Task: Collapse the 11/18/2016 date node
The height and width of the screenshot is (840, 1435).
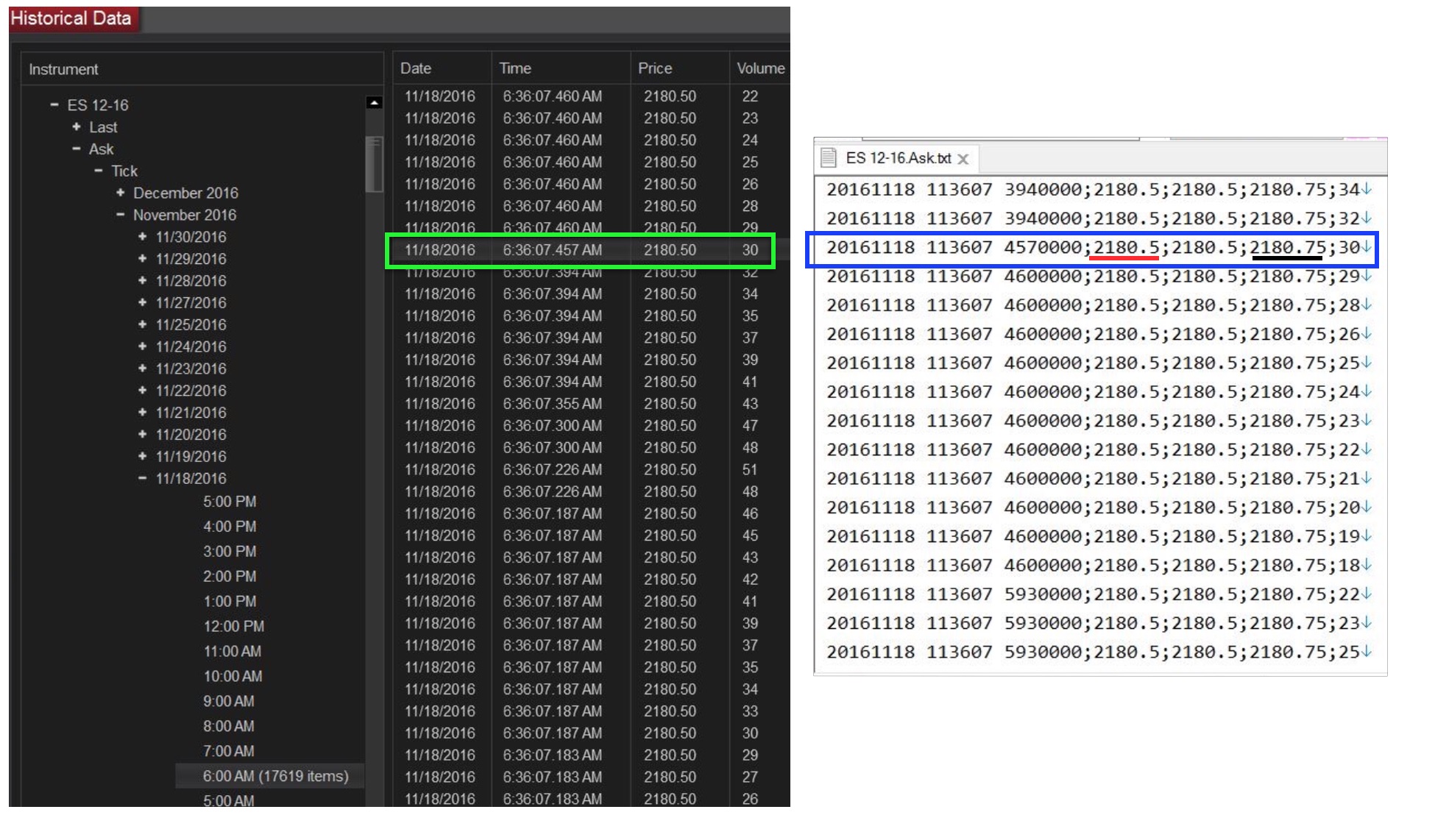Action: (142, 478)
